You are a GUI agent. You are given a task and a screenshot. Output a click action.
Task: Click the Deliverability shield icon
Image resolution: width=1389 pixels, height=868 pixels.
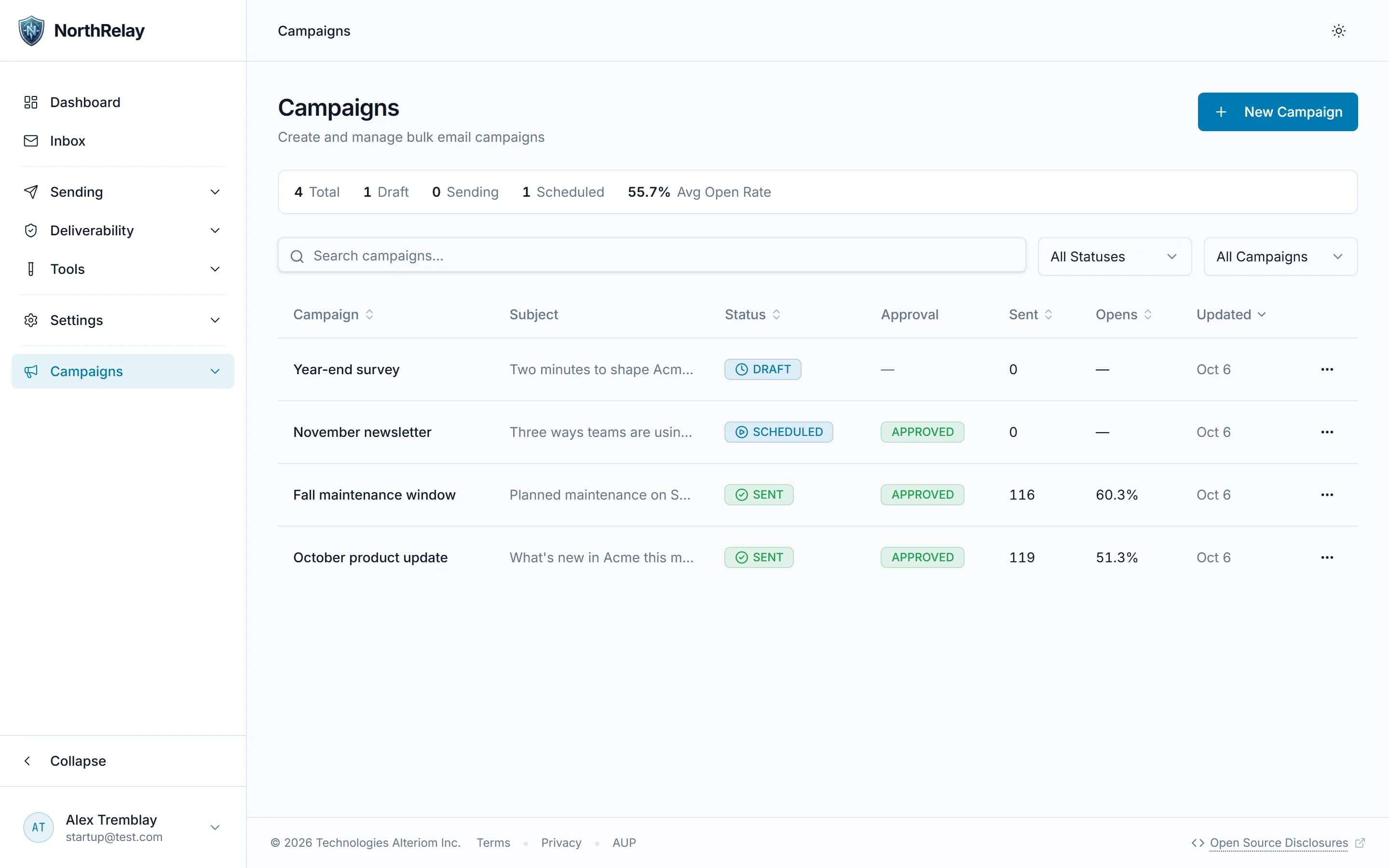[x=31, y=230]
